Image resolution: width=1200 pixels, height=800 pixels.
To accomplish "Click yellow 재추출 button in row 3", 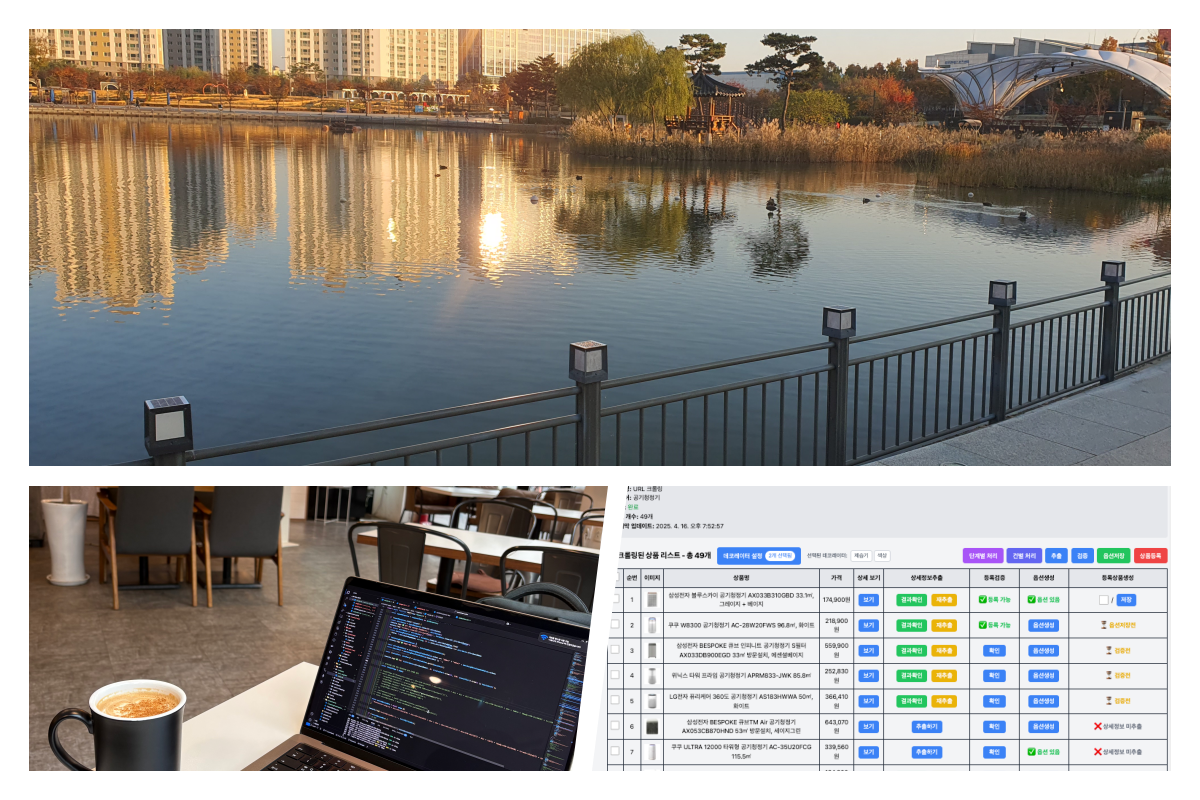I will pyautogui.click(x=944, y=650).
